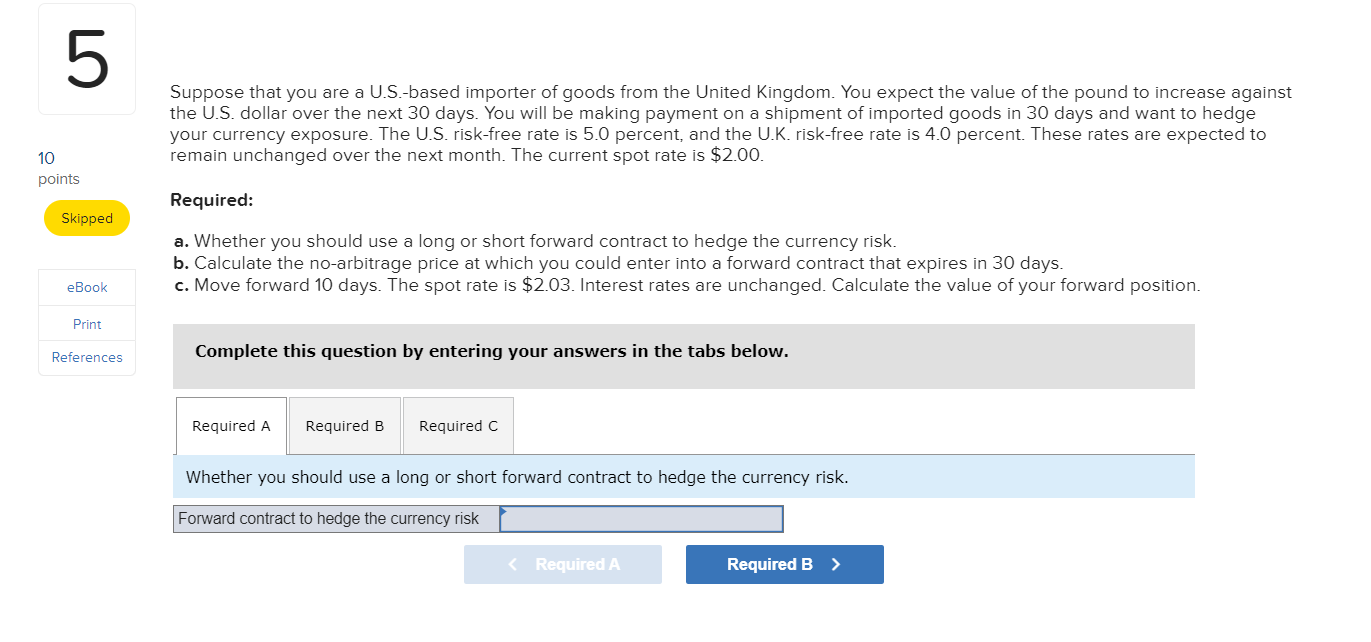The image size is (1371, 642).
Task: Click the back chevron icon on Required A button
Action: 513,564
